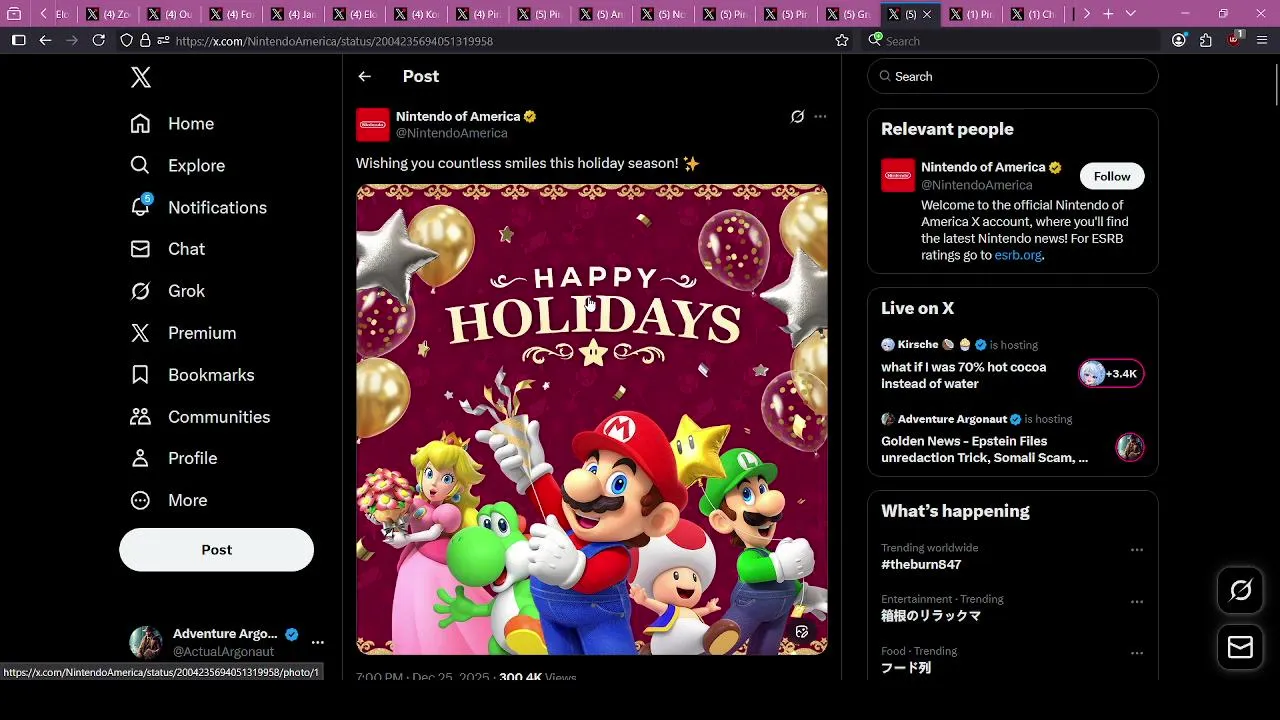Click the Nintendo of America post author name
This screenshot has width=1280, height=720.
tap(458, 117)
